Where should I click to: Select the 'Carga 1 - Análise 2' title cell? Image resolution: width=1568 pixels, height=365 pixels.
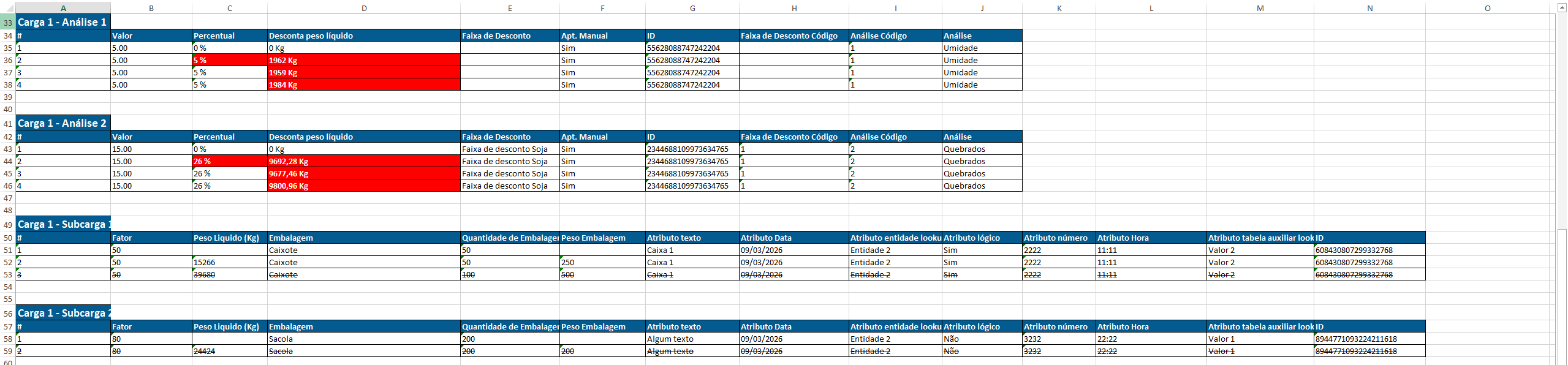pyautogui.click(x=63, y=123)
